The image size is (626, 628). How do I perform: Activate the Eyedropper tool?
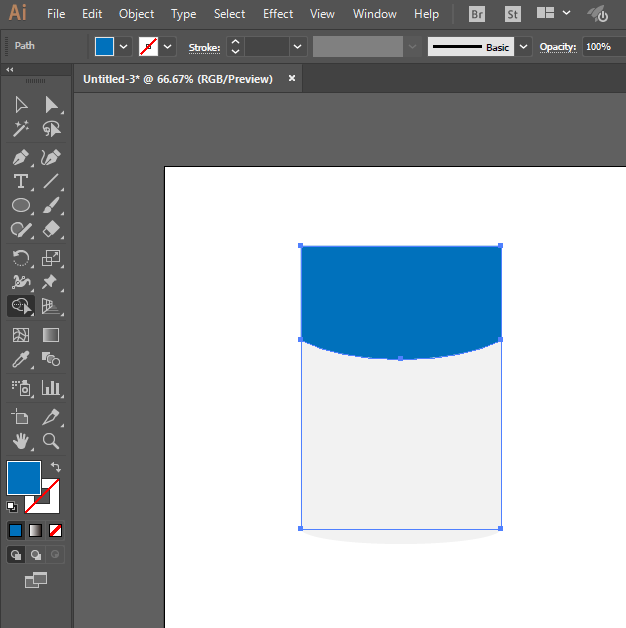(x=20, y=360)
